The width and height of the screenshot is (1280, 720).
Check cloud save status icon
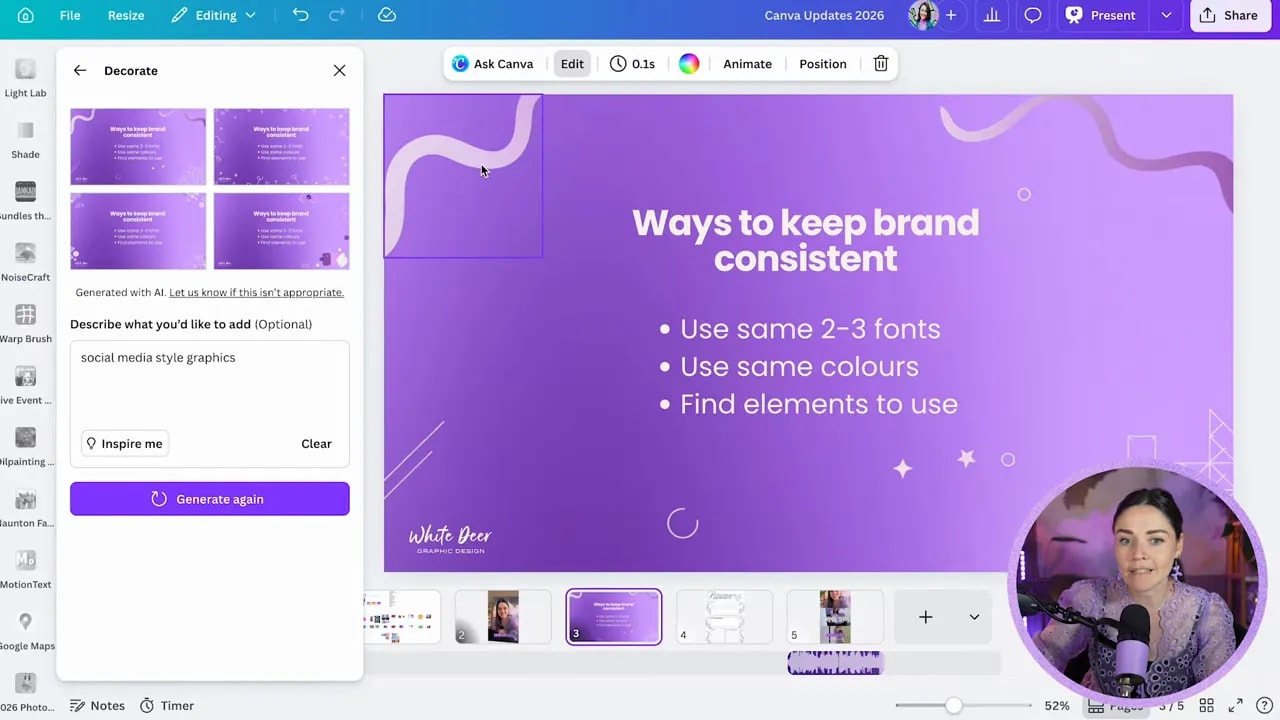pyautogui.click(x=387, y=15)
